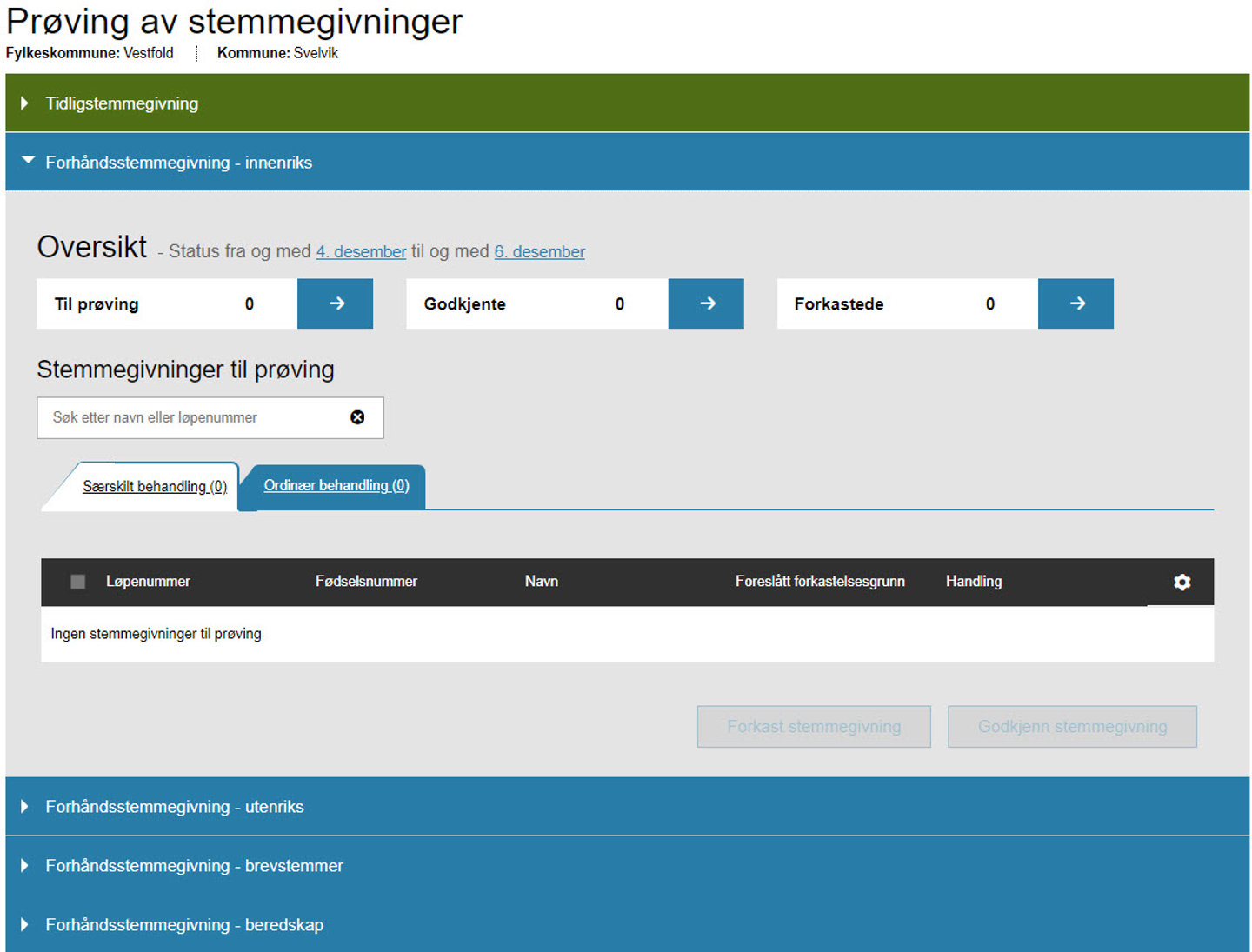Expand the Tidligstemmegivning section

click(122, 103)
